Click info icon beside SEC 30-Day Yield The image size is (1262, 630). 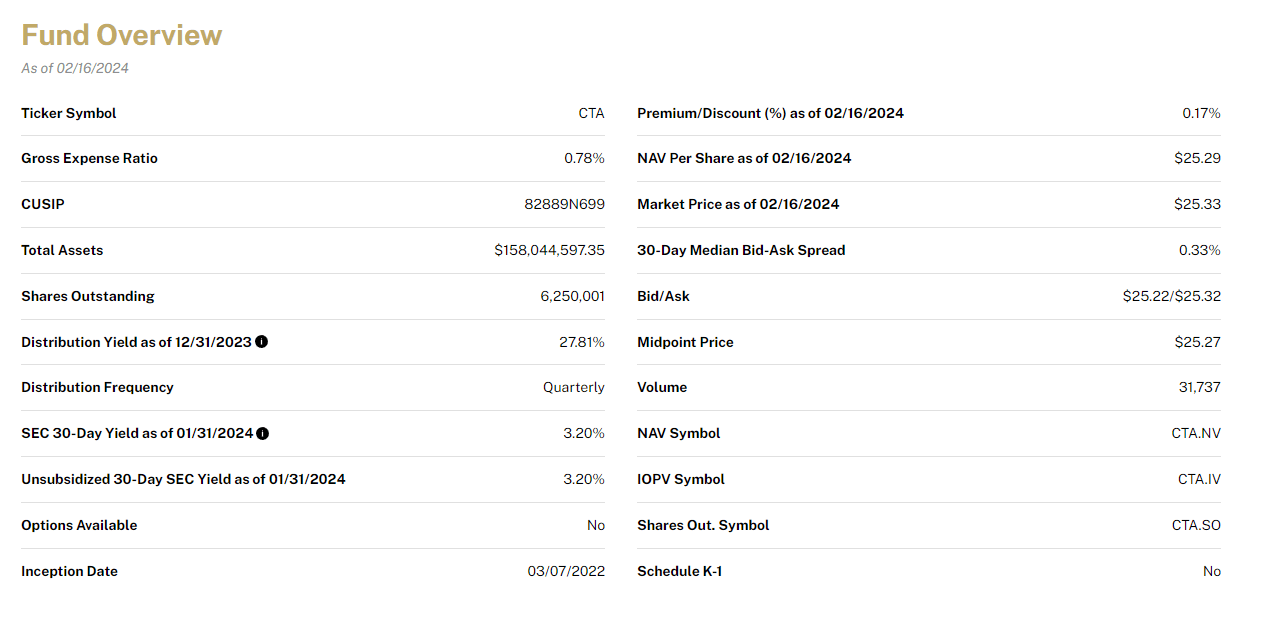coord(263,434)
